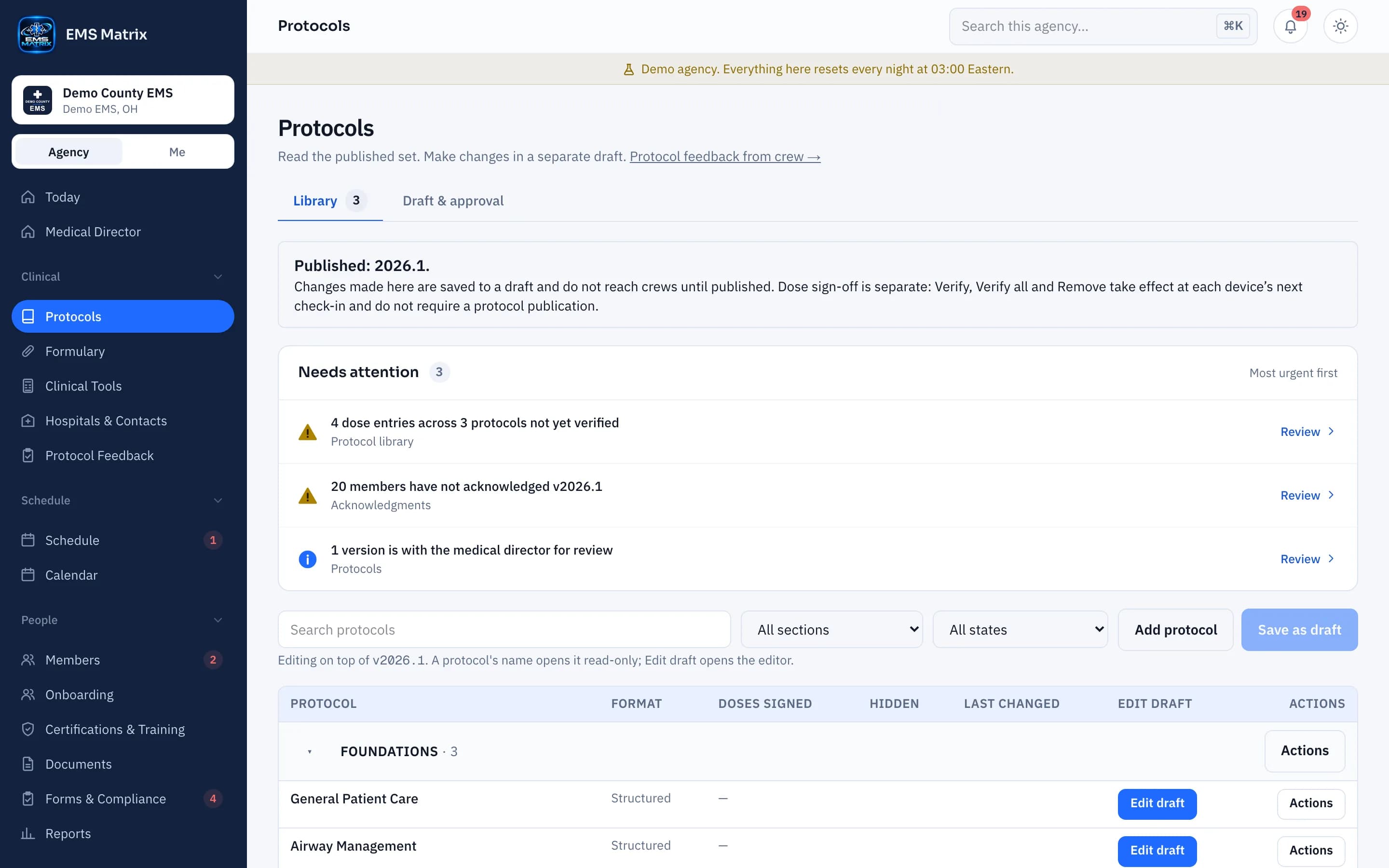1389x868 pixels.
Task: Click the Formulary paperclip icon
Action: tap(28, 351)
